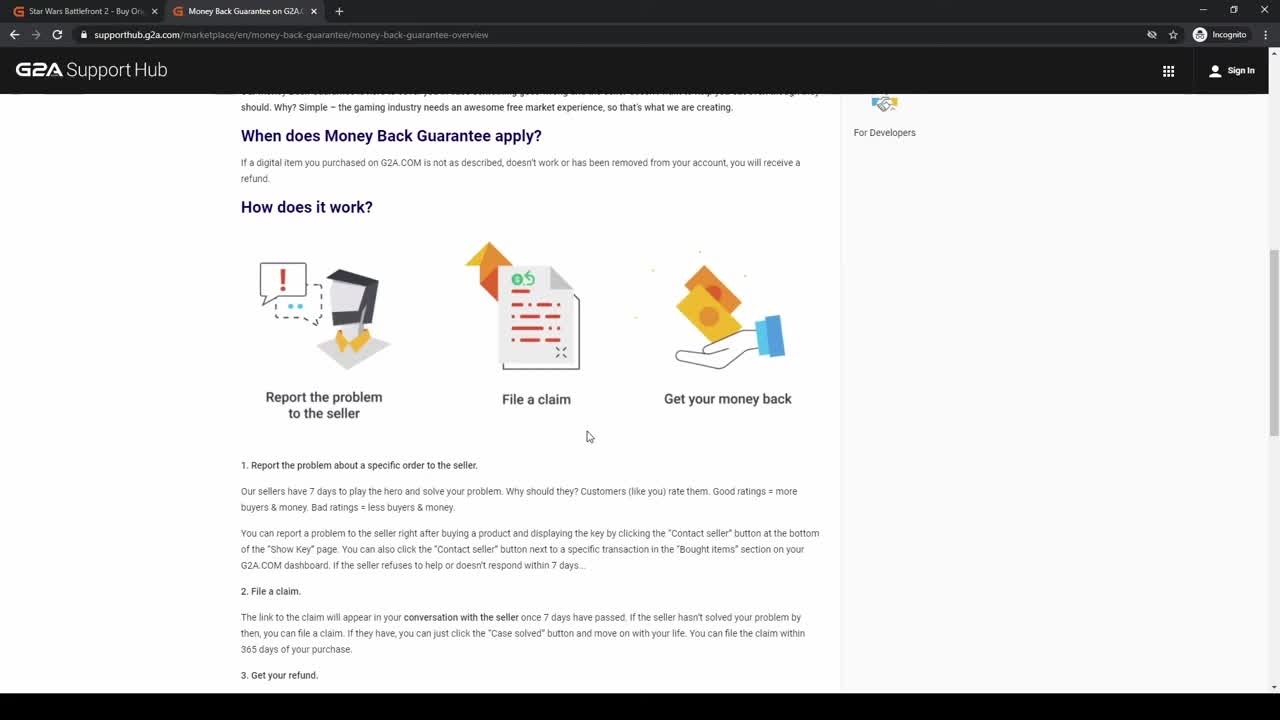Click the browser back arrow
Screen dimensions: 1280x720
tap(14, 35)
